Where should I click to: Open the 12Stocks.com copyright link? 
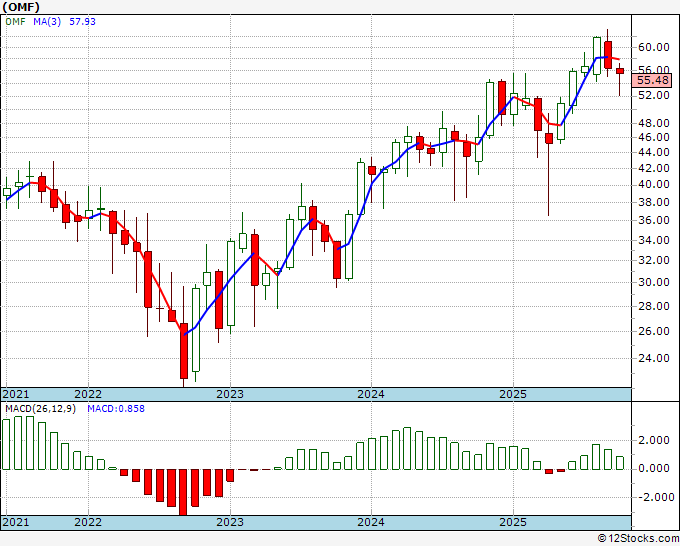click(638, 539)
